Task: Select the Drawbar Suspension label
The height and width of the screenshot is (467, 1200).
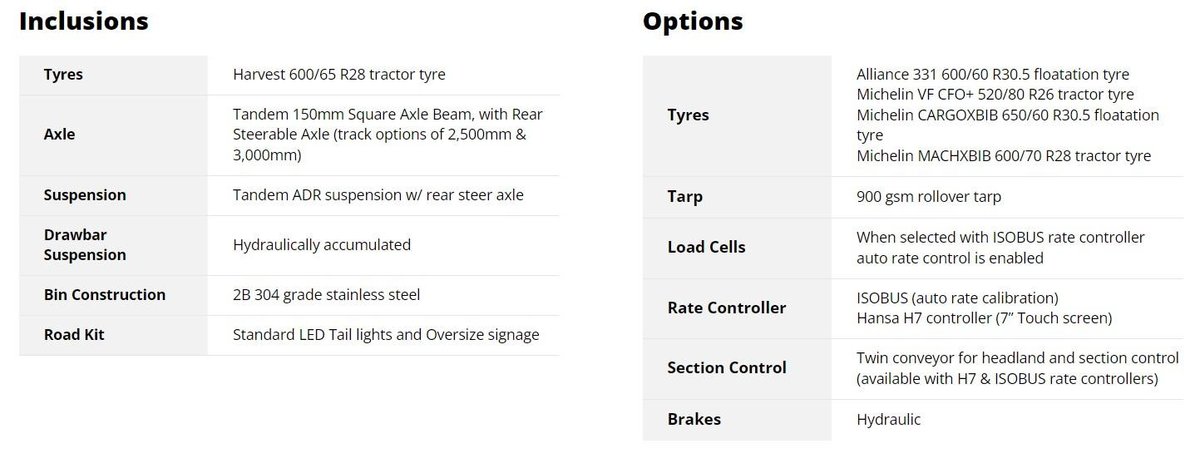Action: tap(85, 245)
